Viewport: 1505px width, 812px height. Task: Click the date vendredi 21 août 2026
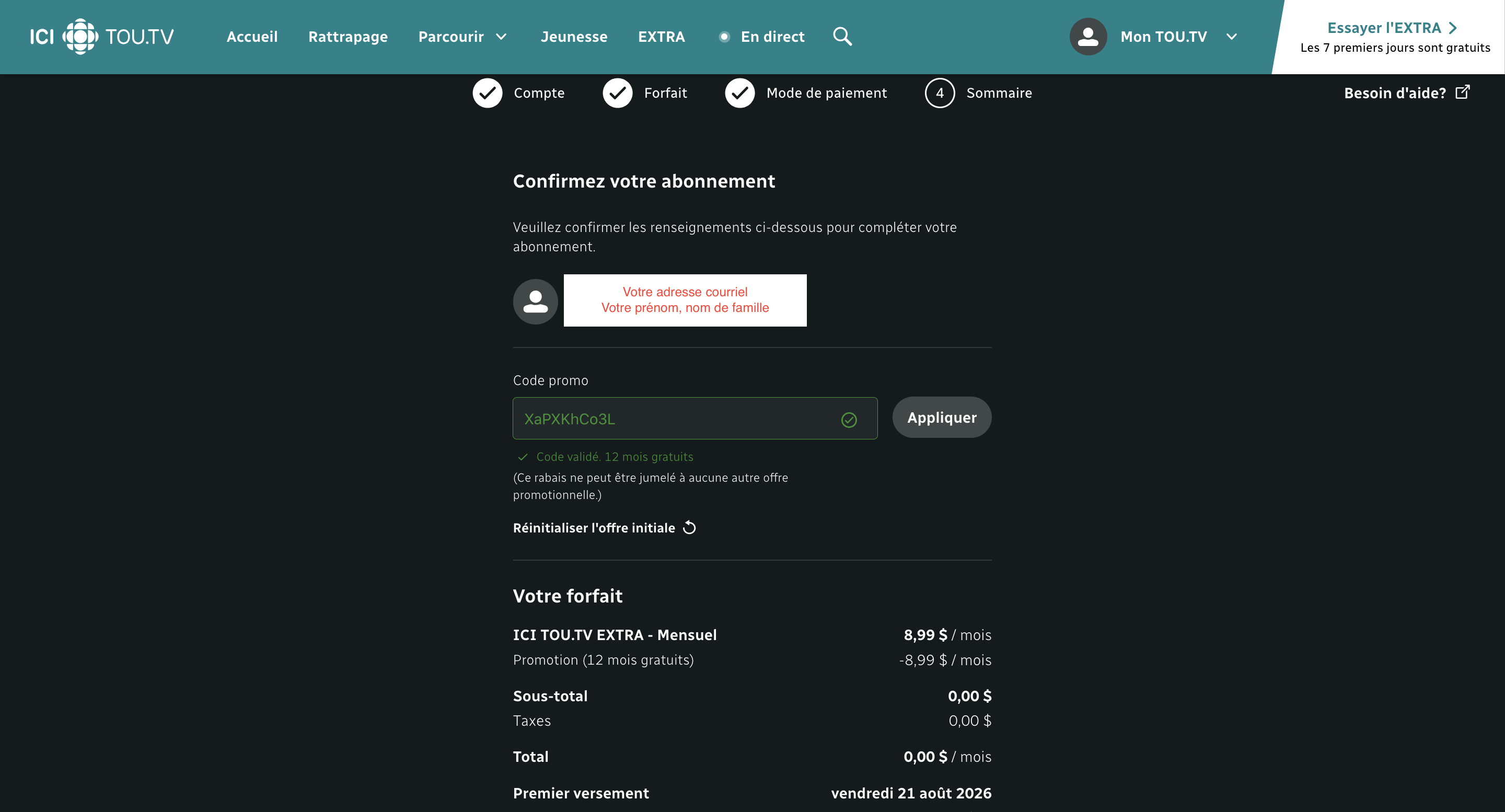pos(911,793)
